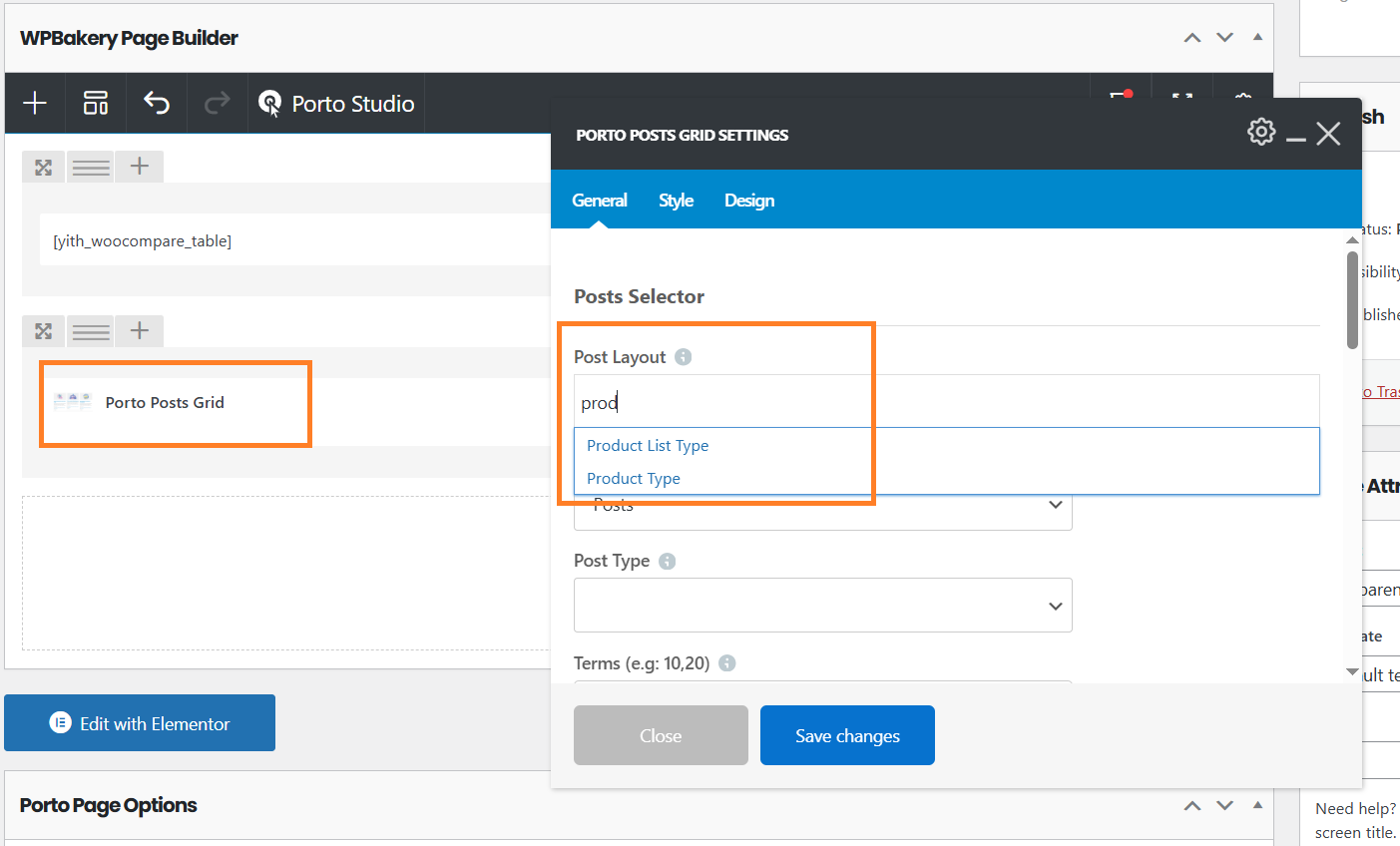Click expand icon of the yith_woocompare_table row
The image size is (1400, 846).
pyautogui.click(x=43, y=167)
